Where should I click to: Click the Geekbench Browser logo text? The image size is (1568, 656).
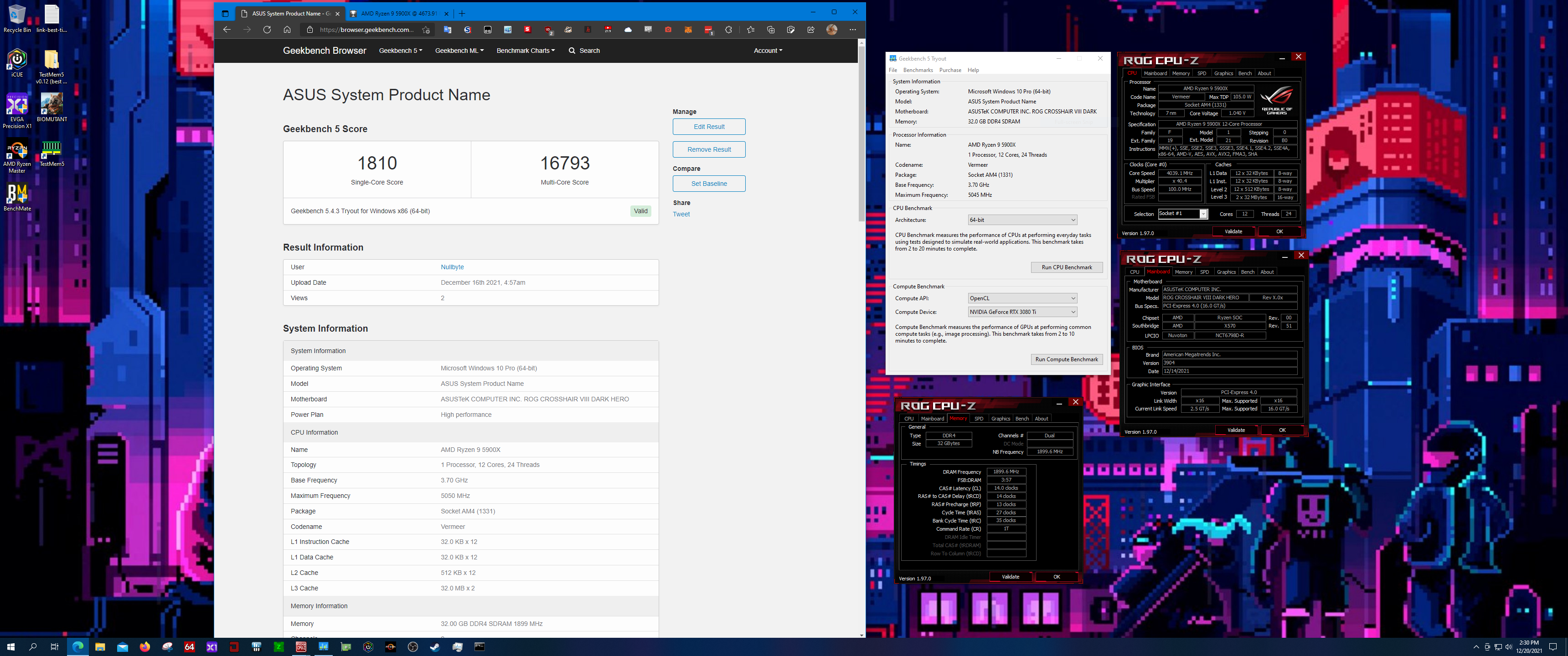(x=325, y=51)
